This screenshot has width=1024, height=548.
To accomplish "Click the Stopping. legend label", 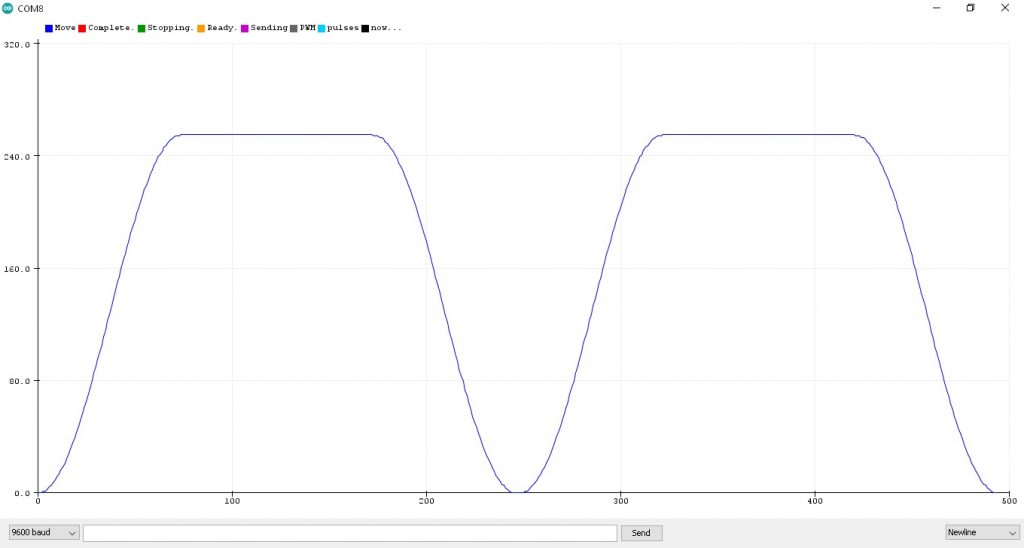I will [170, 28].
